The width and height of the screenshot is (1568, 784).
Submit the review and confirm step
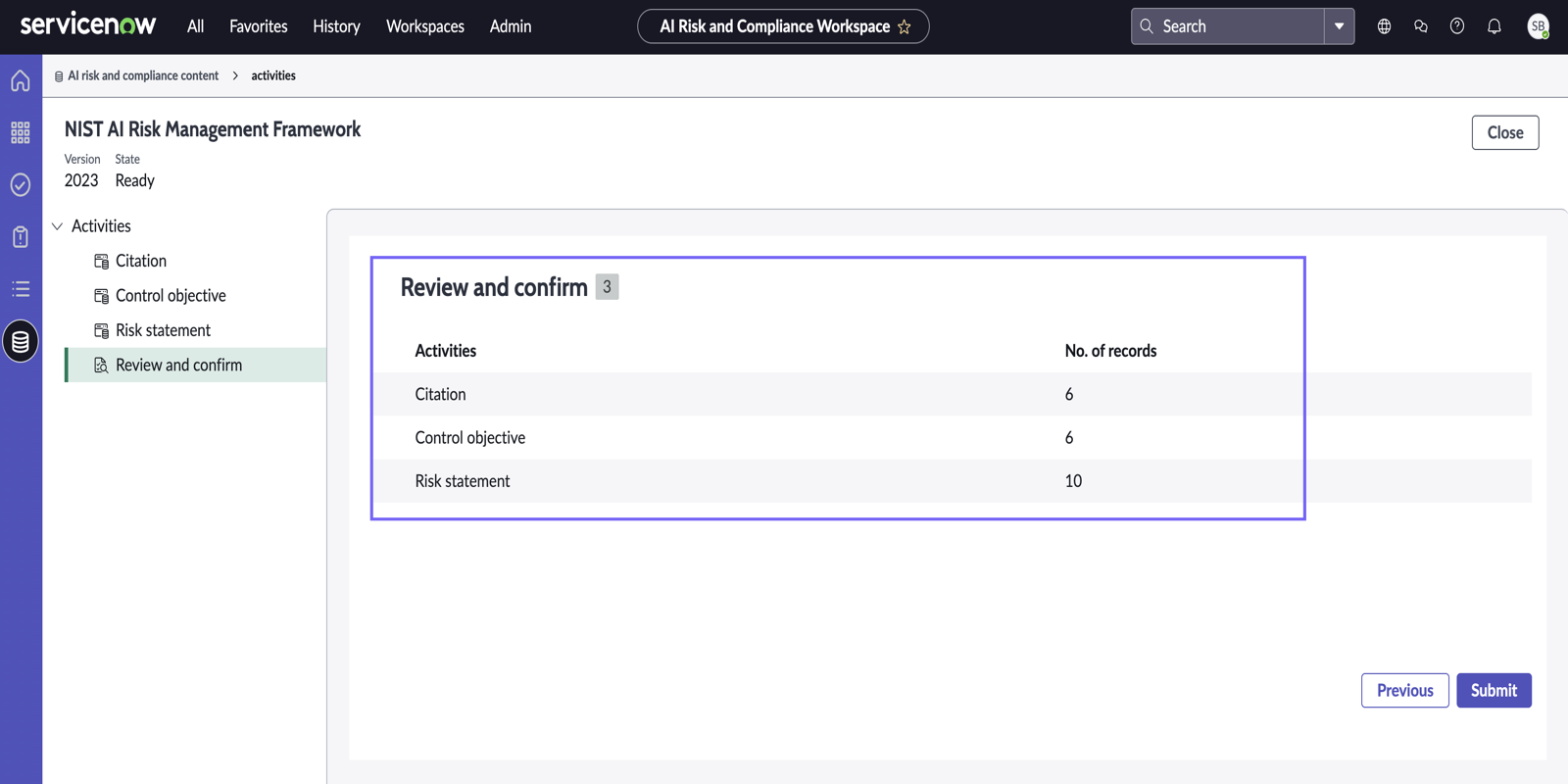[1494, 690]
